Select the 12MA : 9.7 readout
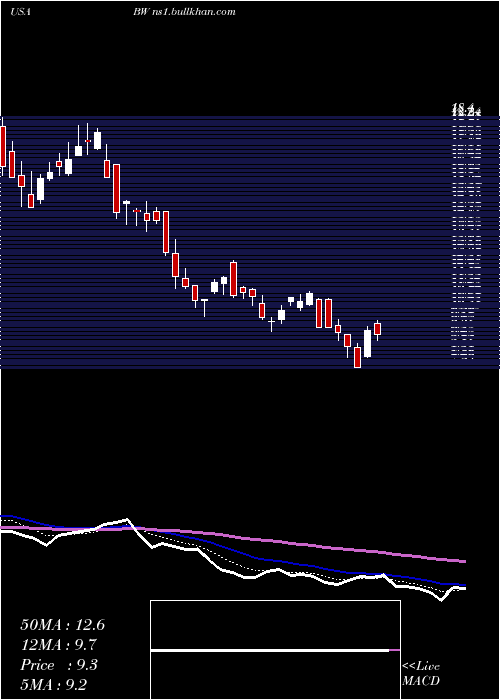The image size is (500, 700). coord(58,645)
